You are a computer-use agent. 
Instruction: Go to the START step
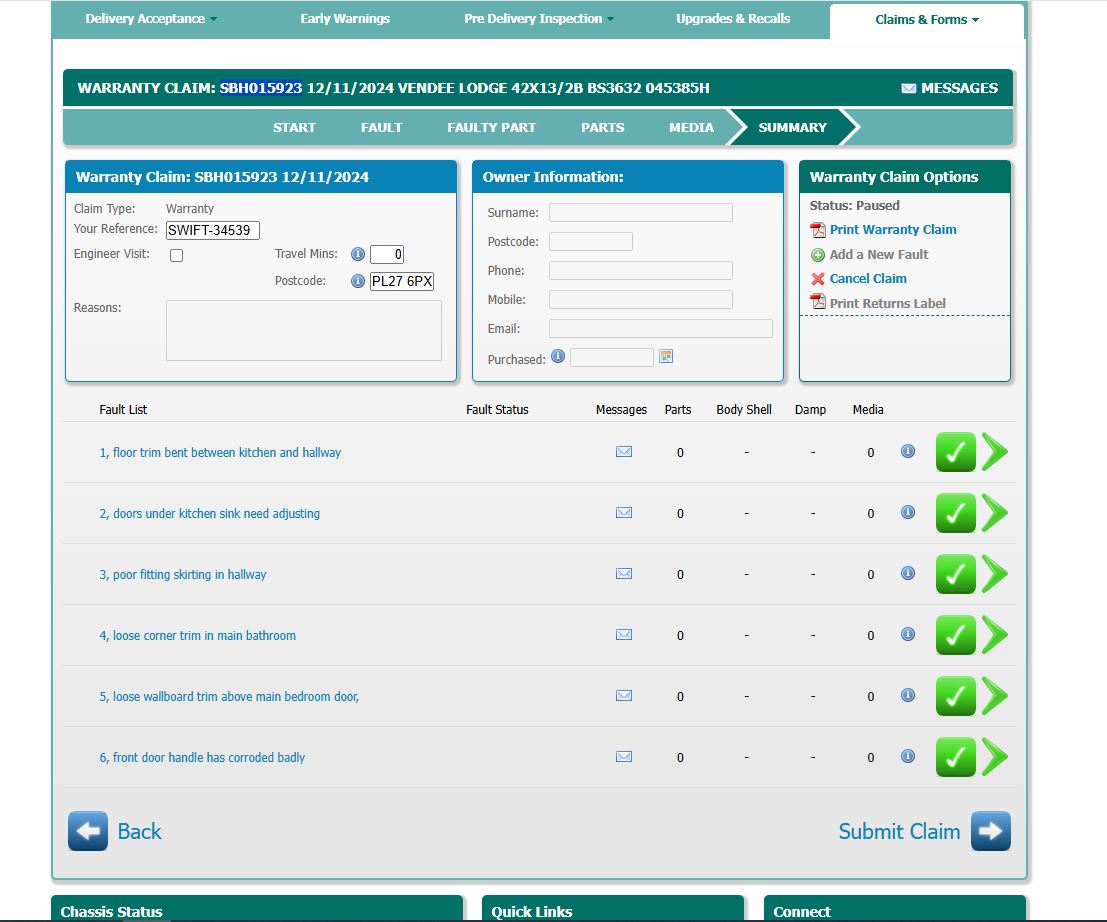[x=294, y=128]
